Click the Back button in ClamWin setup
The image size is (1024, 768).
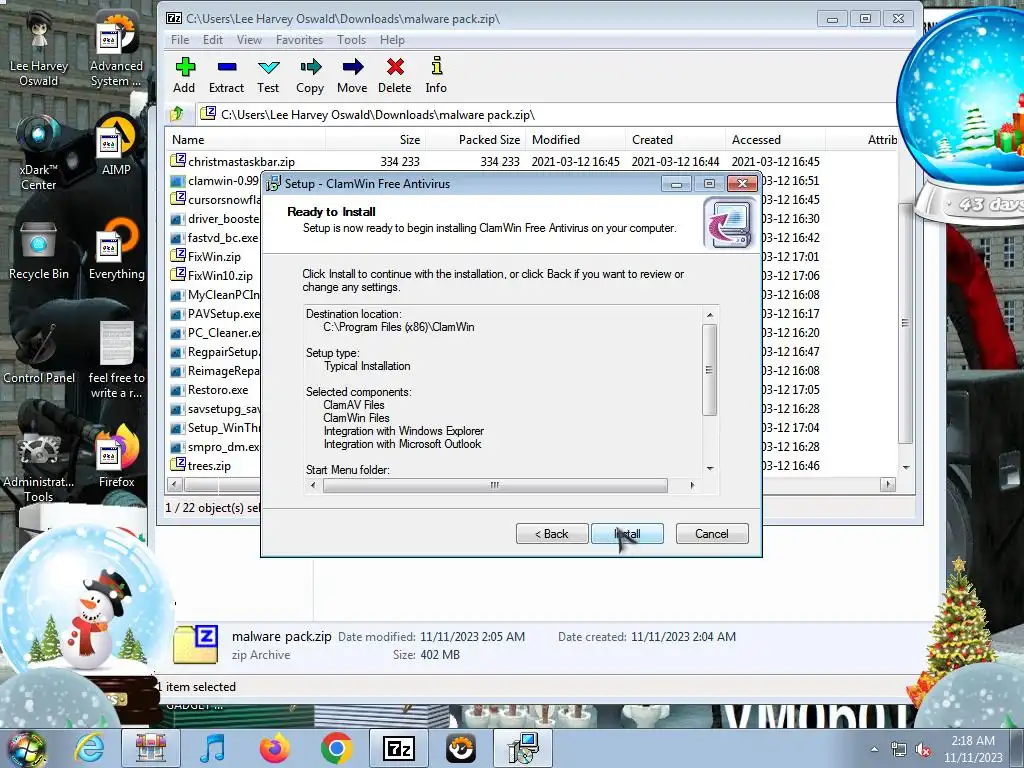tap(552, 534)
